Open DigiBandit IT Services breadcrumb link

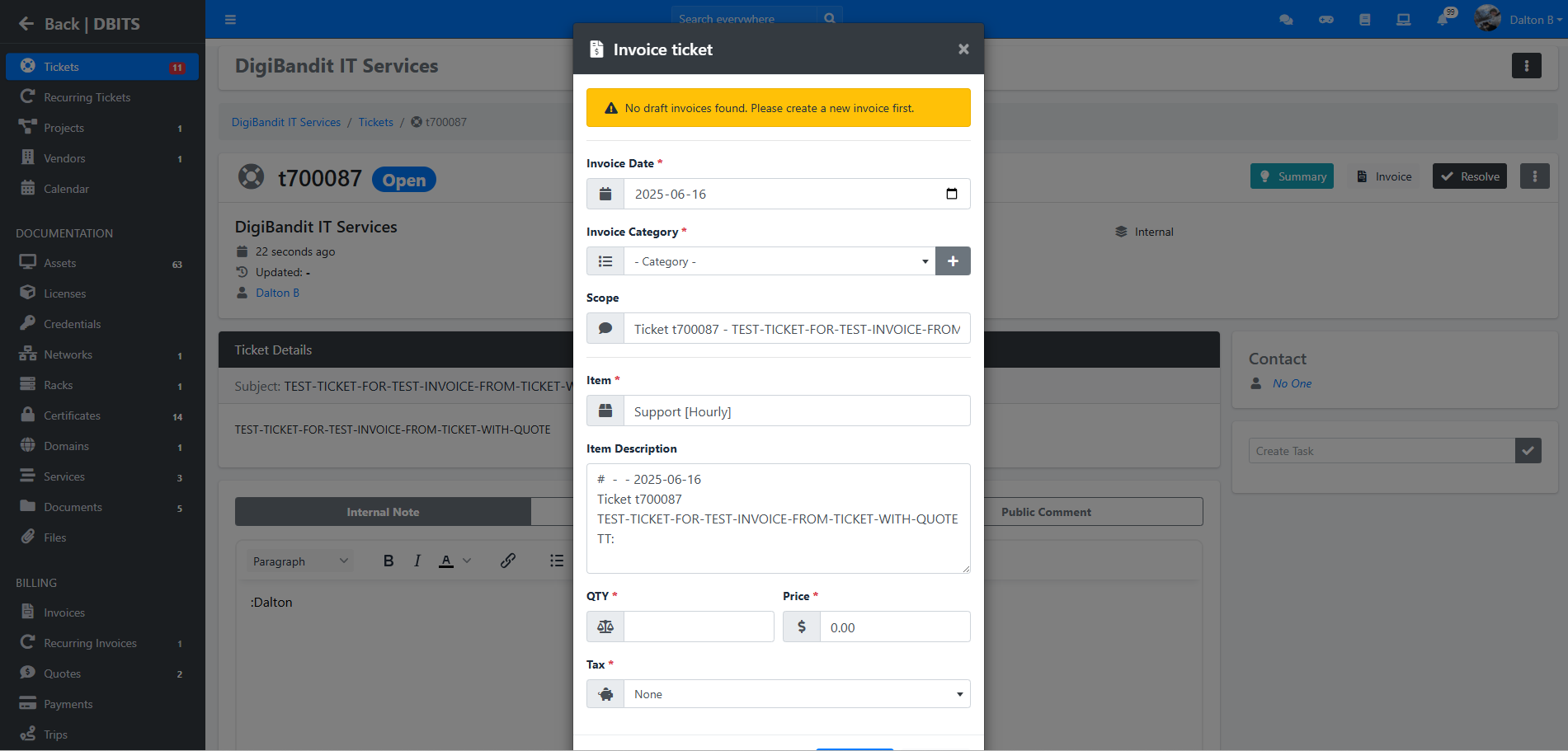coord(286,122)
